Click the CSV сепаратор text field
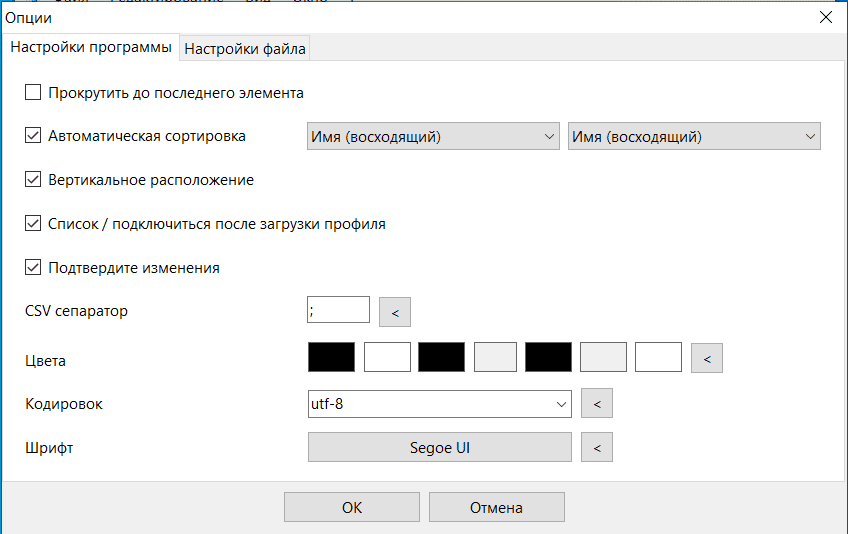This screenshot has width=848, height=534. [x=338, y=311]
